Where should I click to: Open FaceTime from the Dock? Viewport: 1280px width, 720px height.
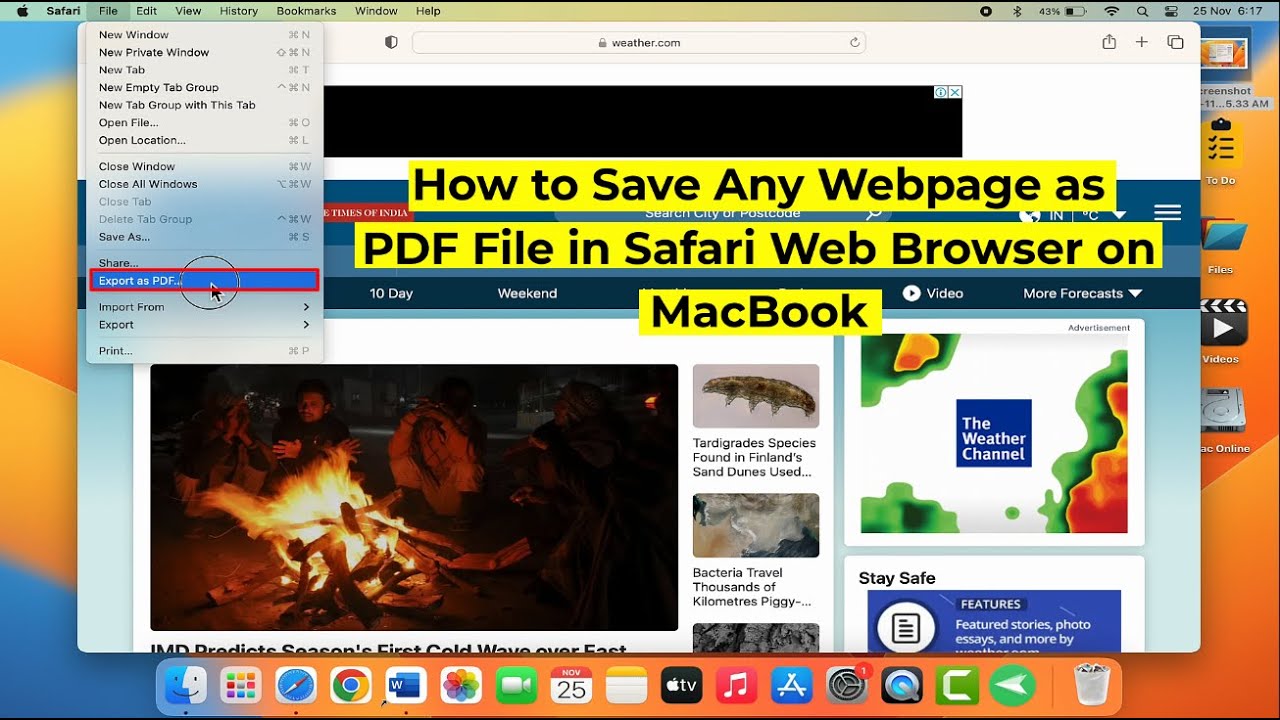tap(516, 686)
